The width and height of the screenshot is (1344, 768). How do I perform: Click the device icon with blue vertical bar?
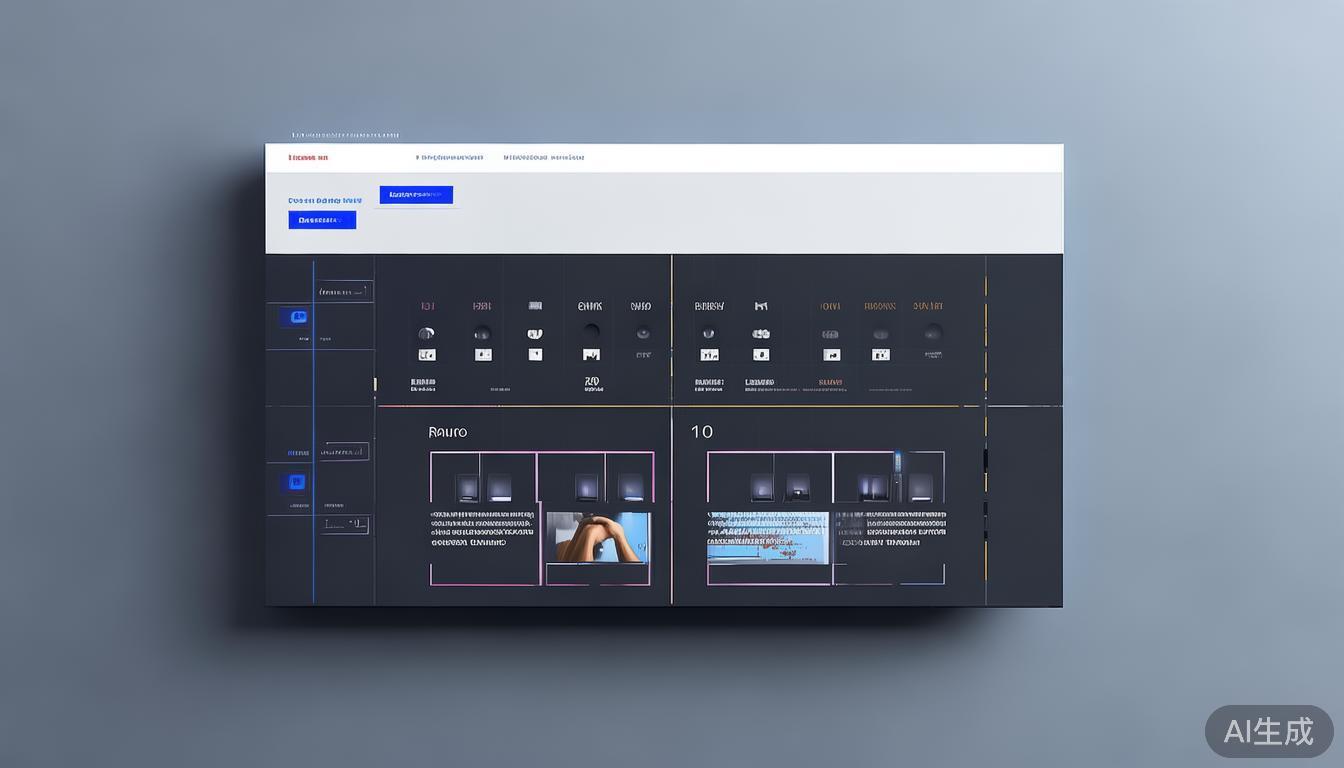897,478
